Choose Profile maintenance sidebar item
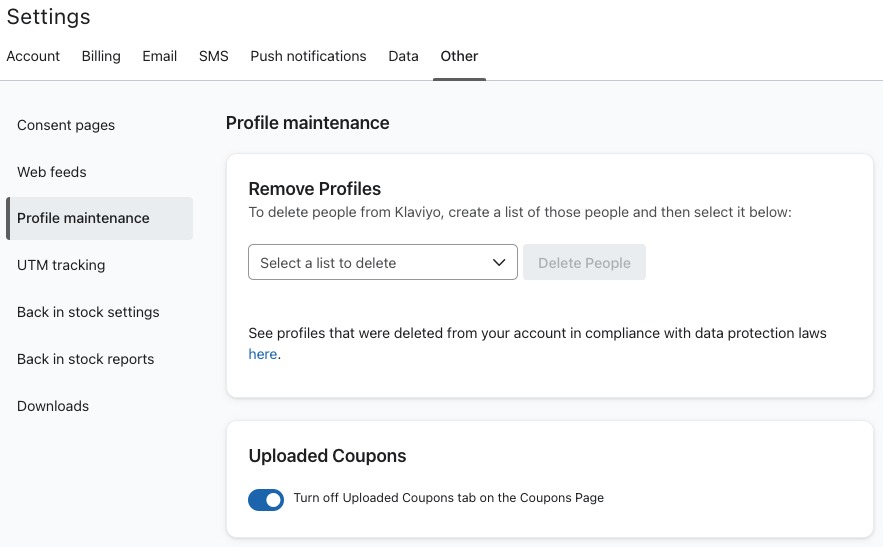Viewport: 883px width, 547px height. pos(99,218)
